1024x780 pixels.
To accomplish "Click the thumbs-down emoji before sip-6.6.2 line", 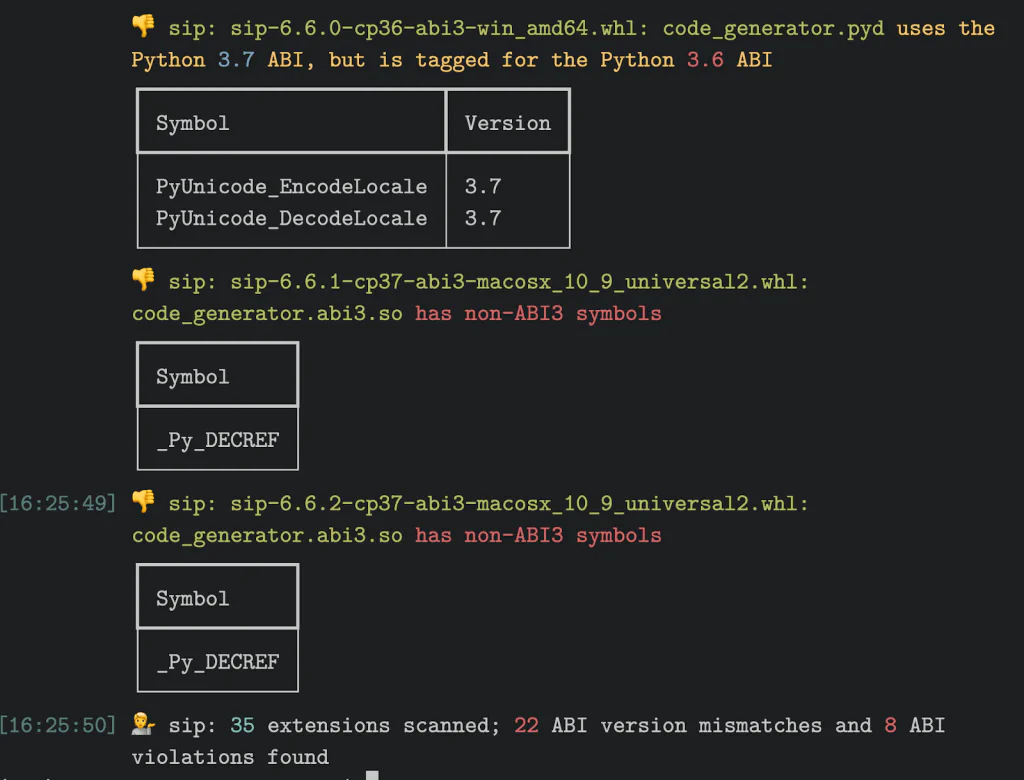I will (143, 502).
